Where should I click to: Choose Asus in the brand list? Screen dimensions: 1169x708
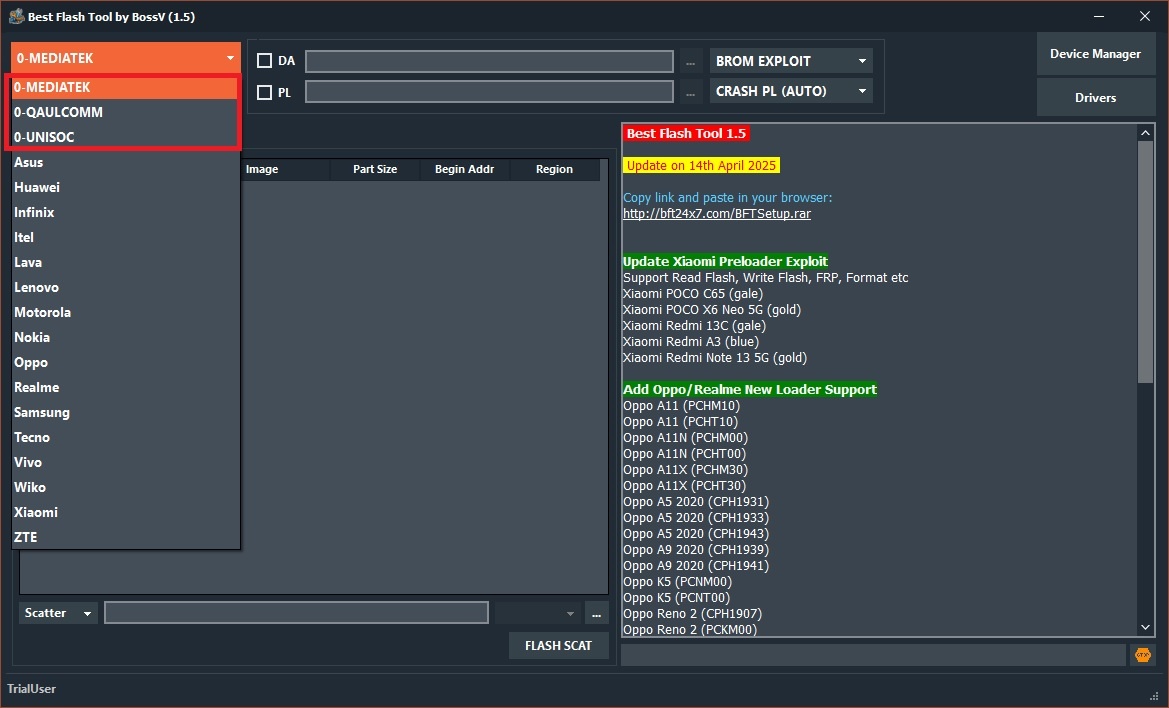tap(125, 162)
